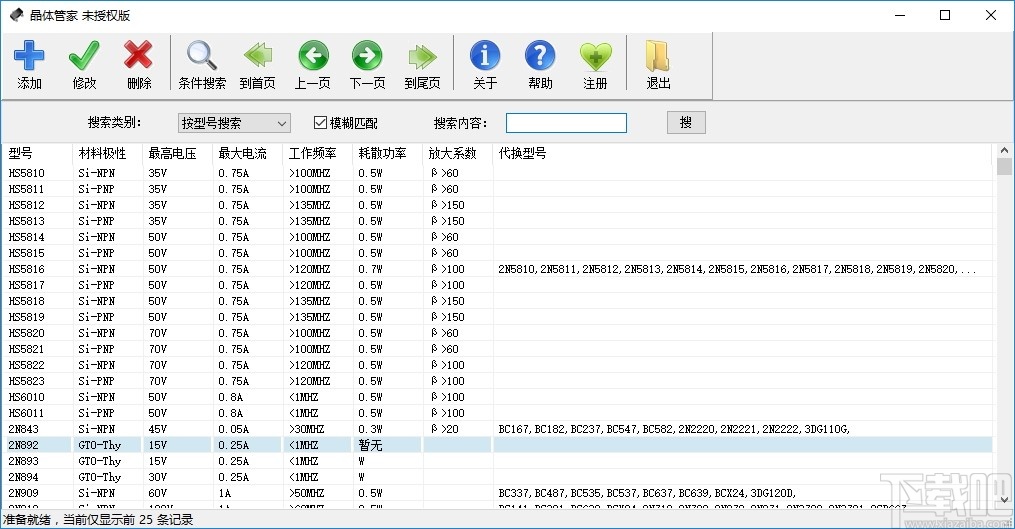
Task: Select the HS5814 row
Action: pos(497,237)
